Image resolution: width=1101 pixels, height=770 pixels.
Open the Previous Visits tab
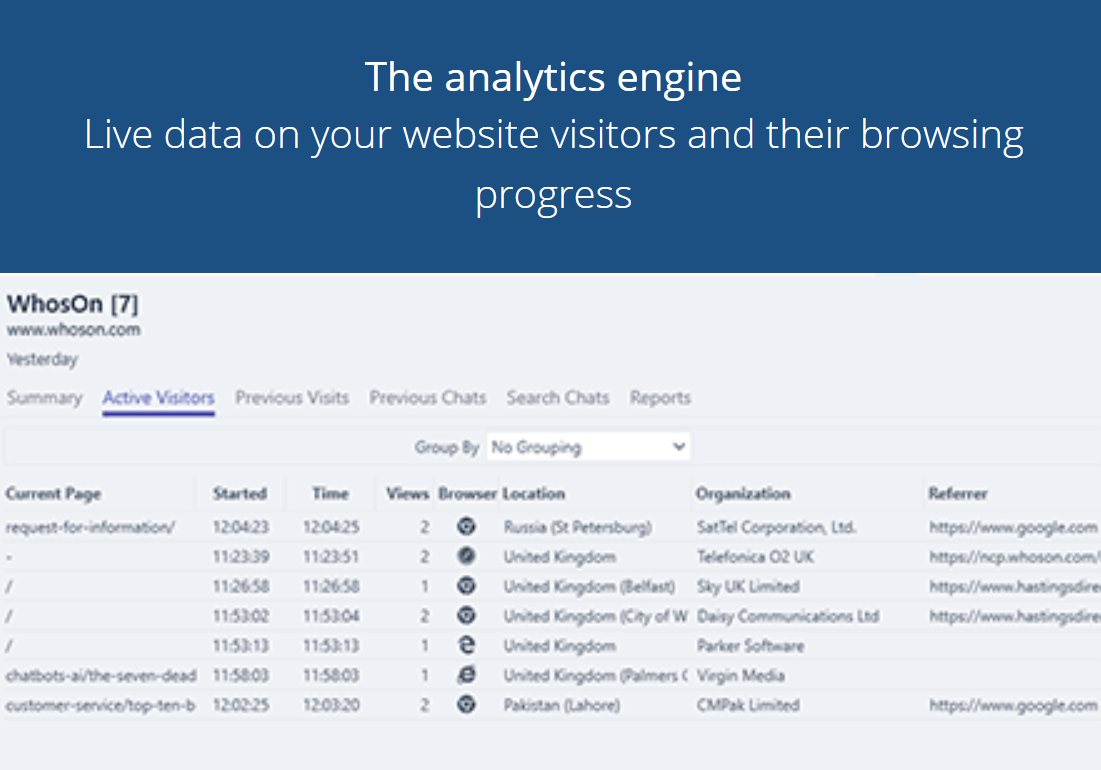click(292, 398)
